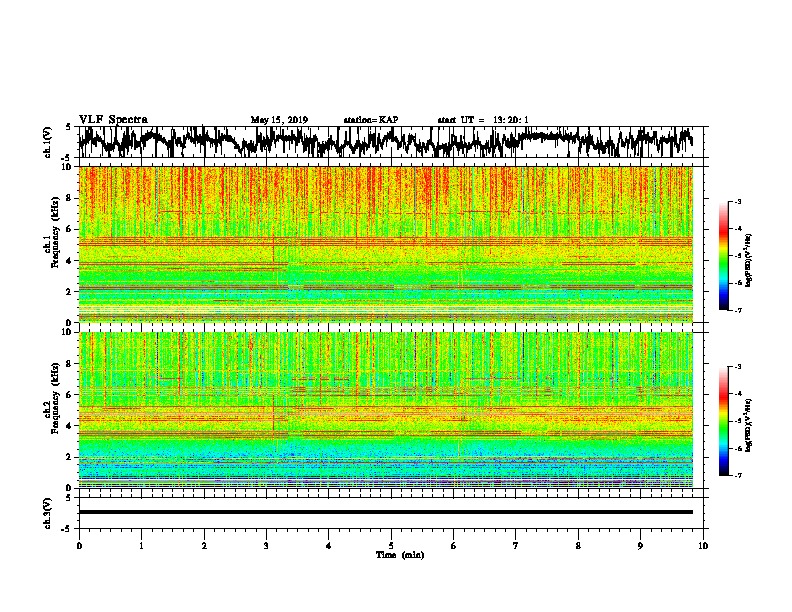Click the ch.1 spectrogram panel
792x612 pixels.
[385, 244]
